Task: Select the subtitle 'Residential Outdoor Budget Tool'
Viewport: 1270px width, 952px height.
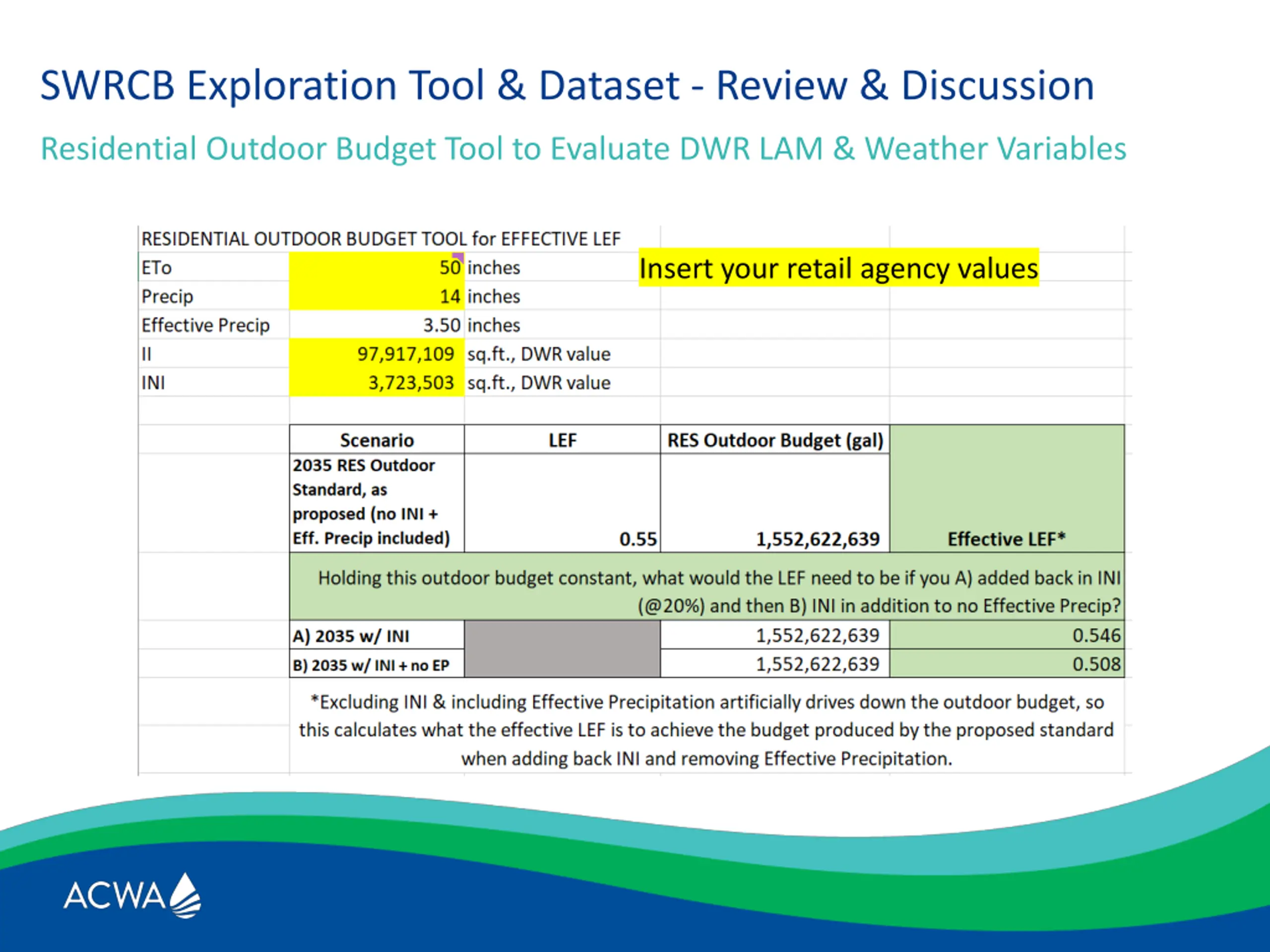Action: pos(272,149)
